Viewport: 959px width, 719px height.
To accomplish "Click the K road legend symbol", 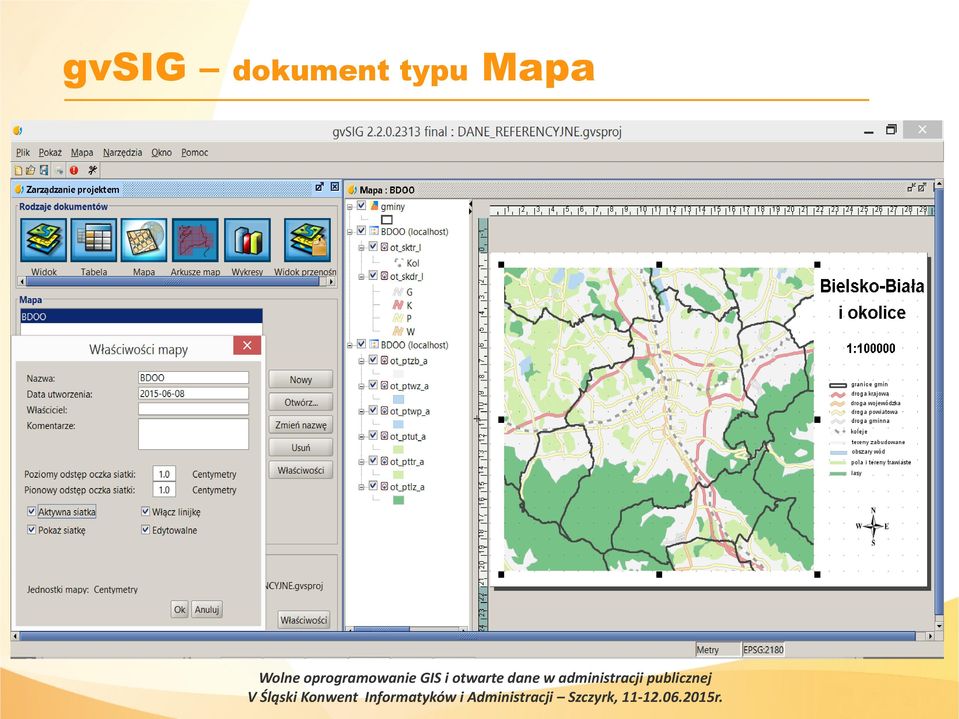I will coord(398,305).
